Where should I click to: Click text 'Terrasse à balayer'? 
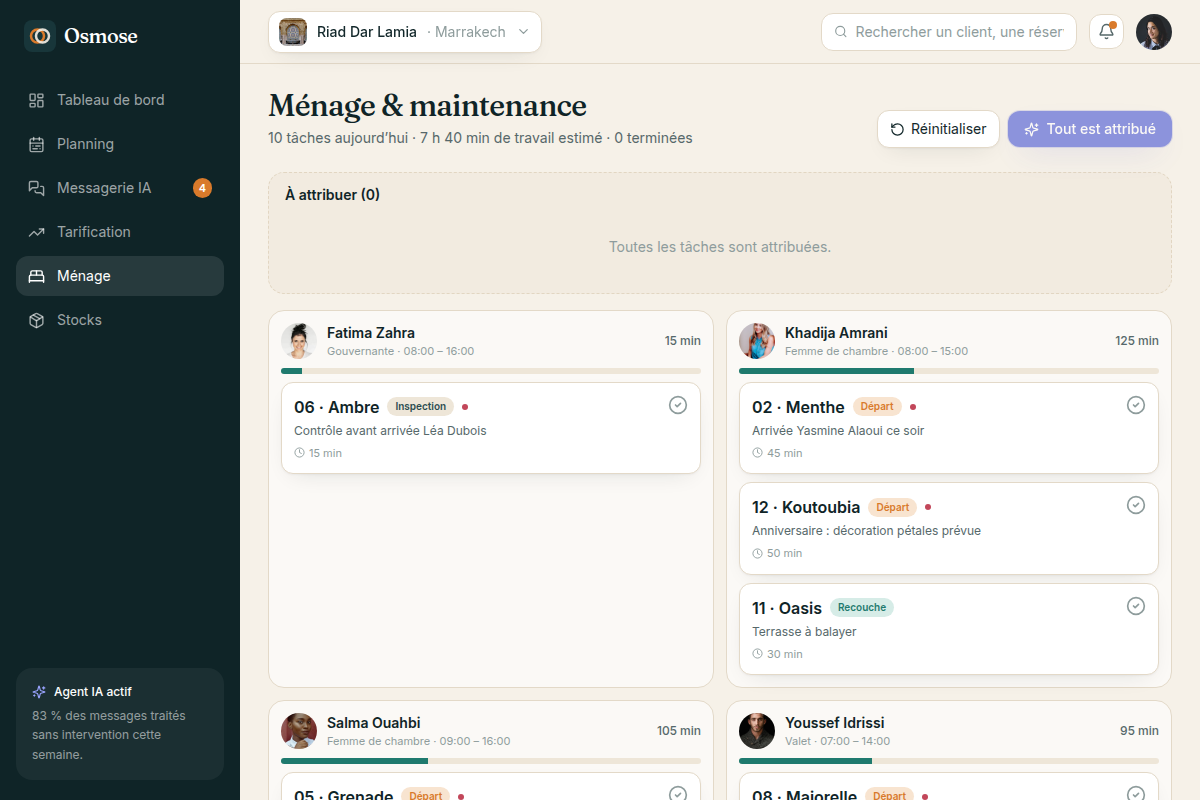(x=804, y=632)
